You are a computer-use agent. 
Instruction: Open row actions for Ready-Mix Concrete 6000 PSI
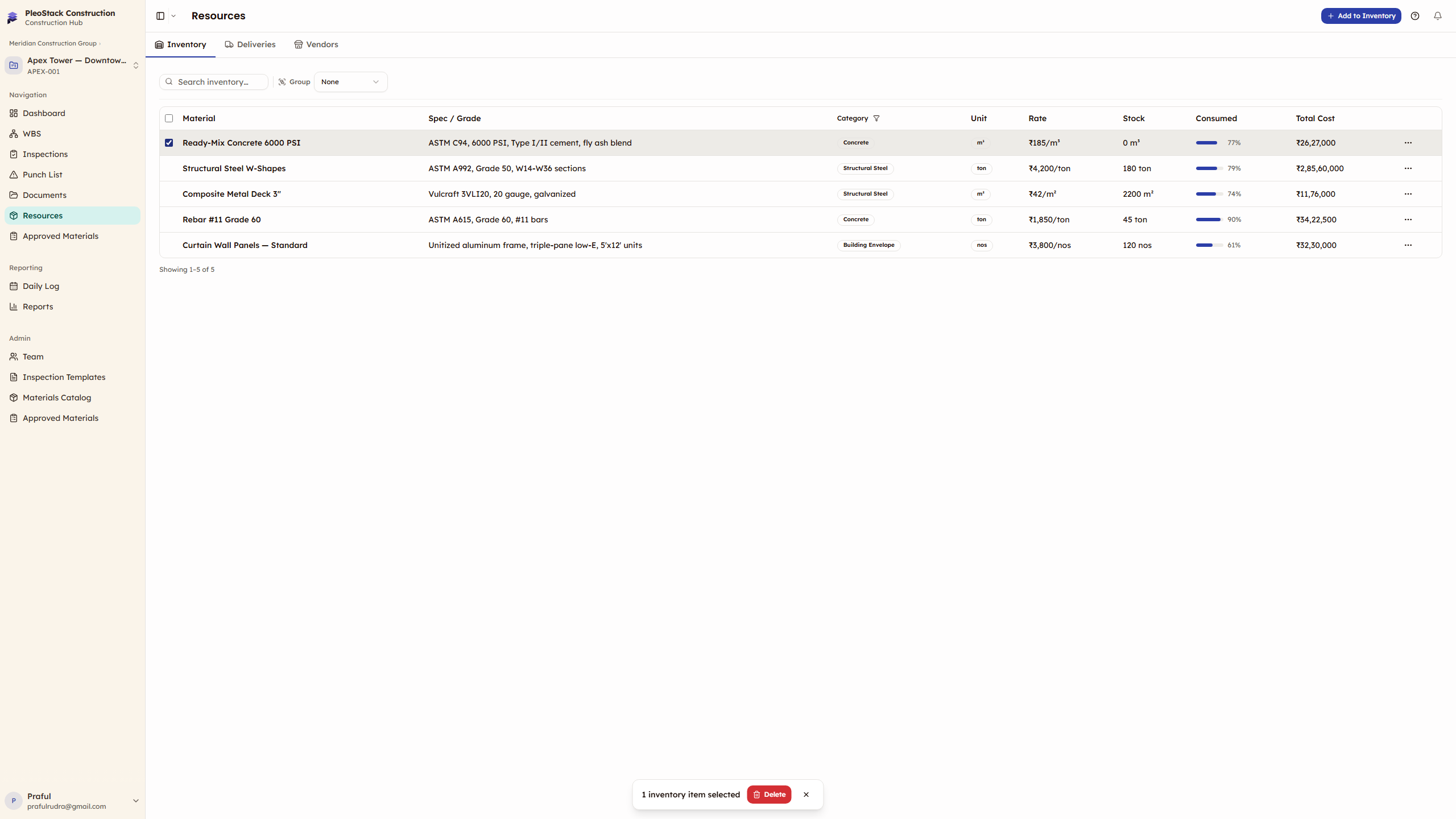tap(1408, 143)
